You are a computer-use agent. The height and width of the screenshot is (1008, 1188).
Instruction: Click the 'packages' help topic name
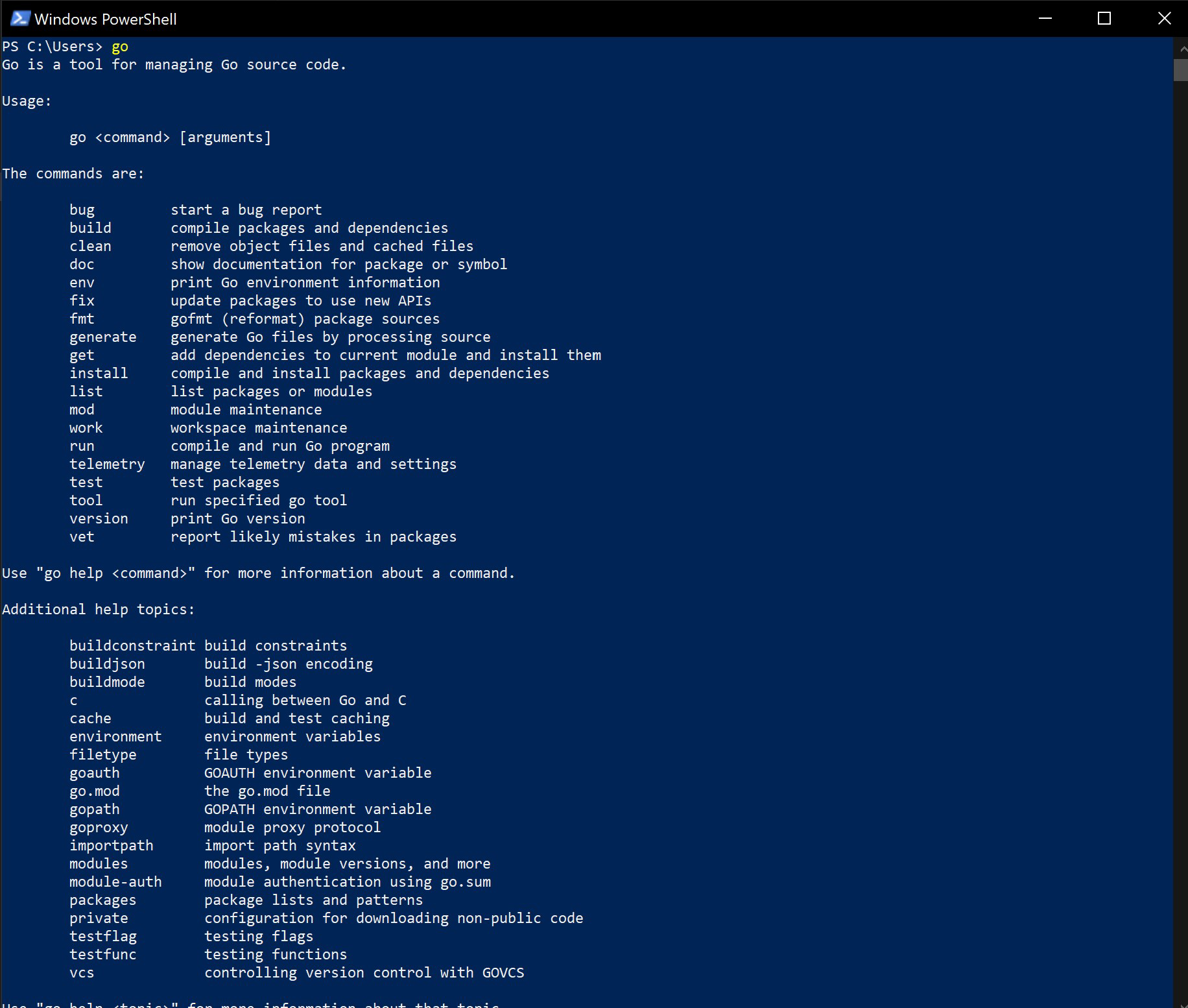[103, 900]
